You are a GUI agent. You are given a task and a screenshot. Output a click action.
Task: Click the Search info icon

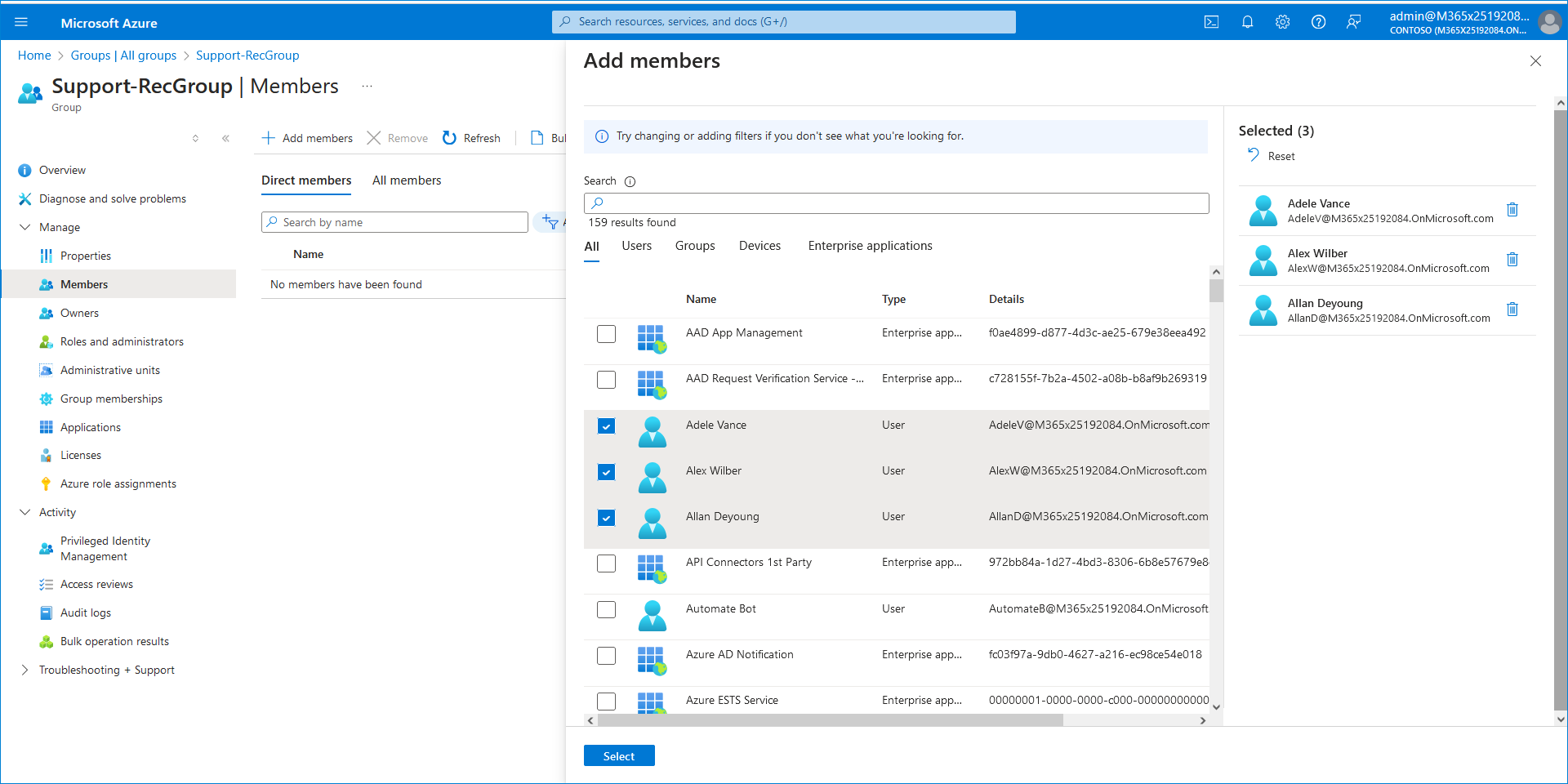630,181
